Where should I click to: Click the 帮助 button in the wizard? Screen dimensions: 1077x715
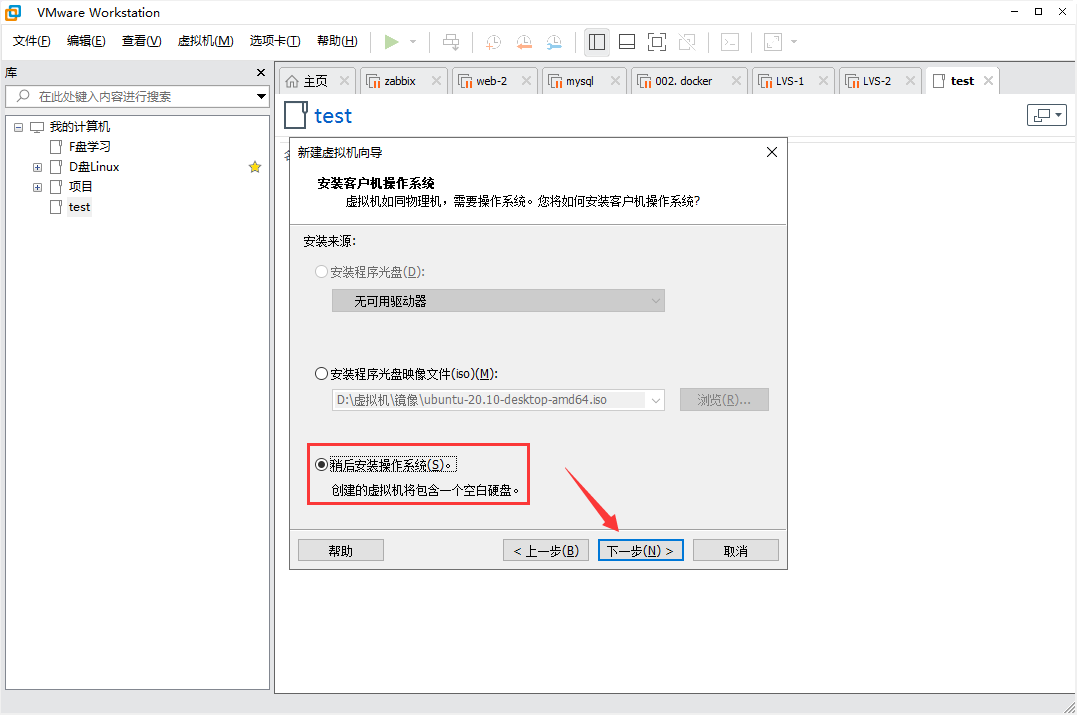click(x=341, y=551)
